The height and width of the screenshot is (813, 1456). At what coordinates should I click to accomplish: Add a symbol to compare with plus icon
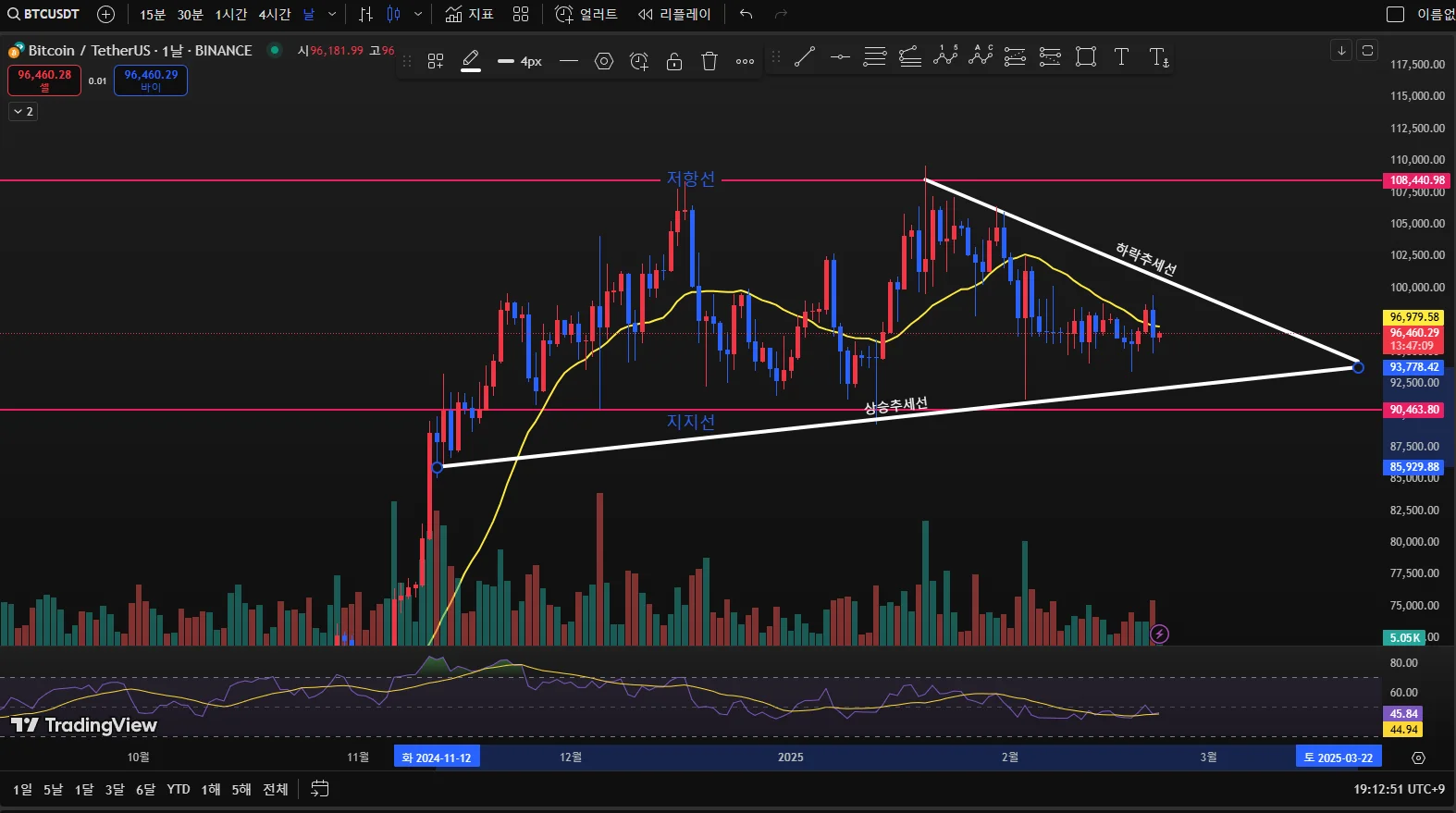(105, 14)
